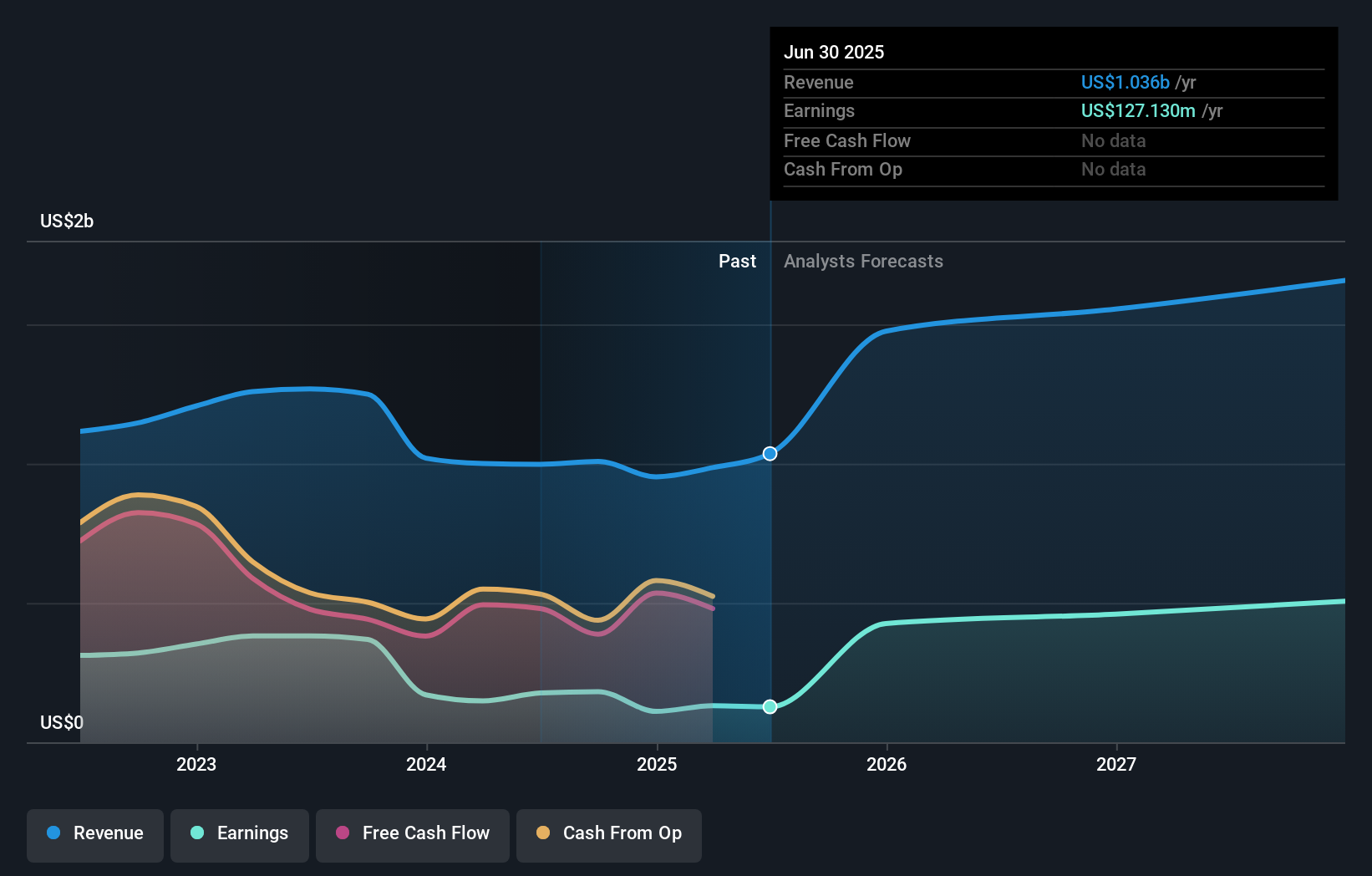Click the 2025 x-axis label
This screenshot has height=876, width=1372.
[x=657, y=764]
